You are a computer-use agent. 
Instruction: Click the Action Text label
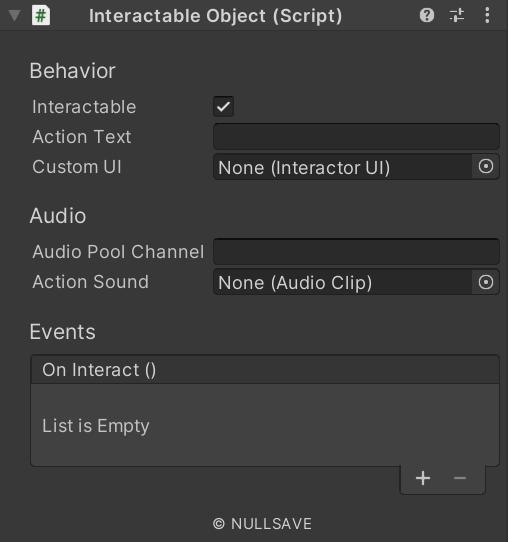82,137
